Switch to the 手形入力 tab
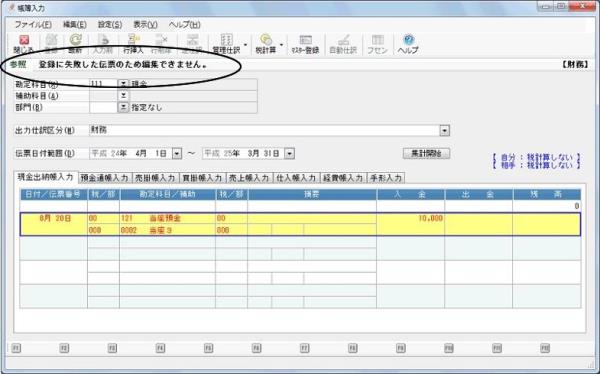 (386, 178)
